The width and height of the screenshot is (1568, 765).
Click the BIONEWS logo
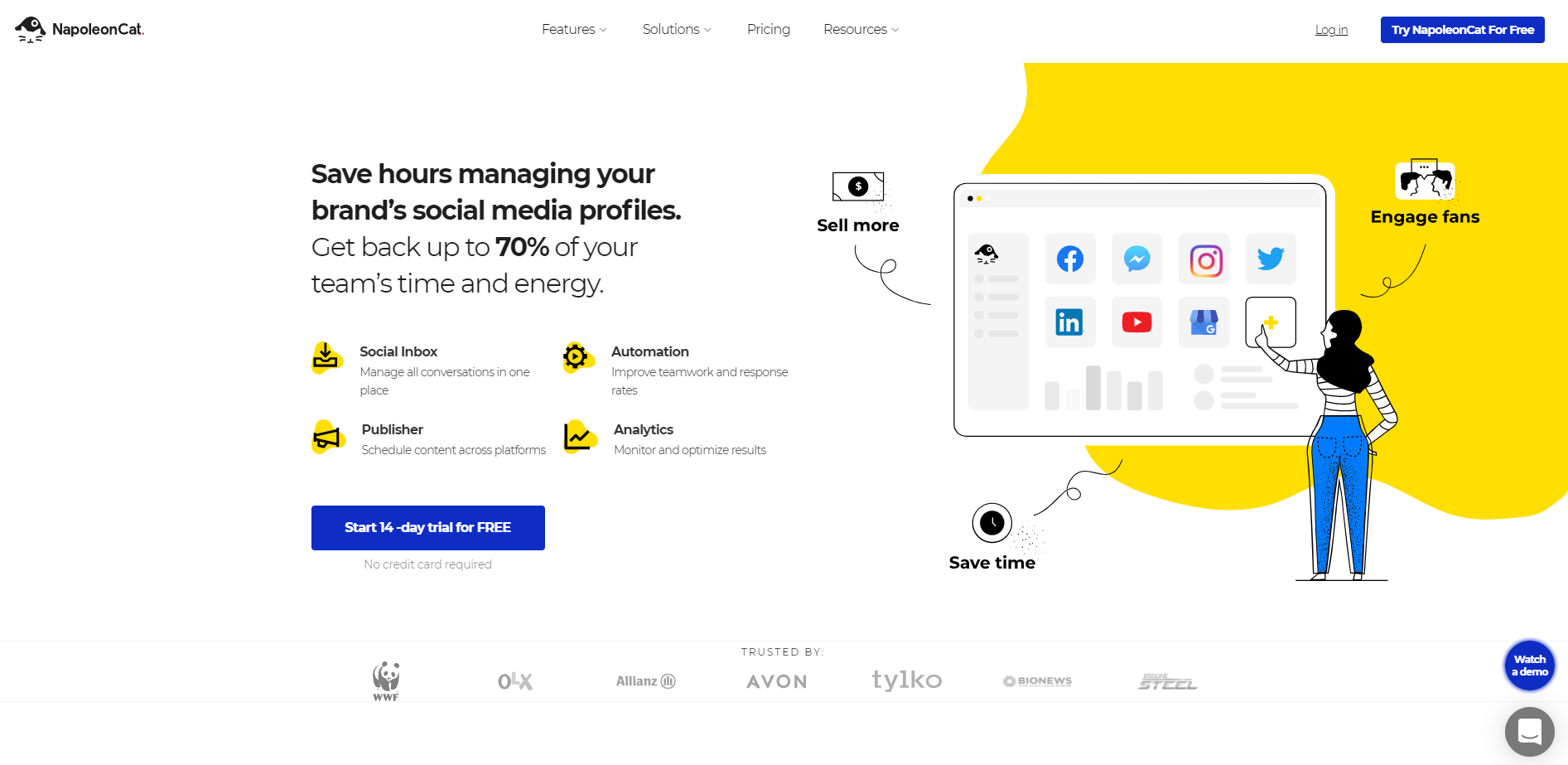click(x=1037, y=681)
